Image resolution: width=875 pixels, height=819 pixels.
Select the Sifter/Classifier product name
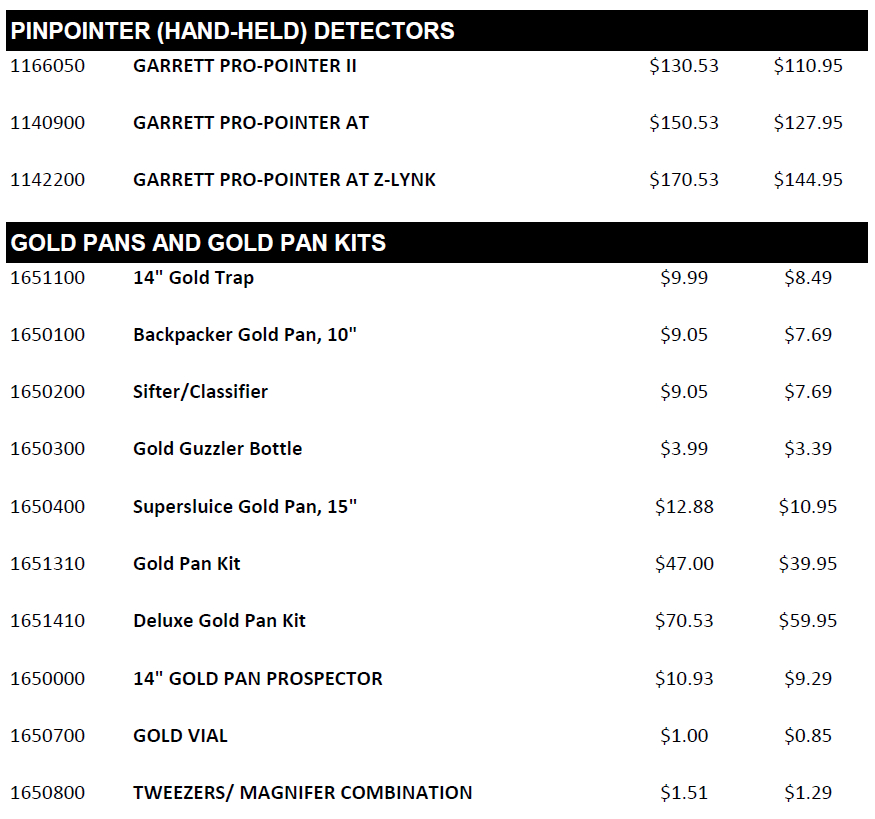(x=200, y=392)
